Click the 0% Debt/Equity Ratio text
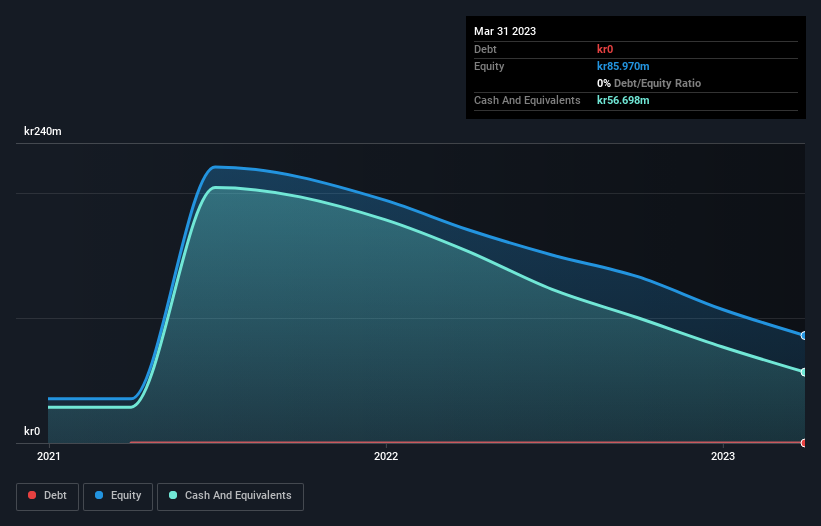Image resolution: width=821 pixels, height=526 pixels. [x=649, y=83]
